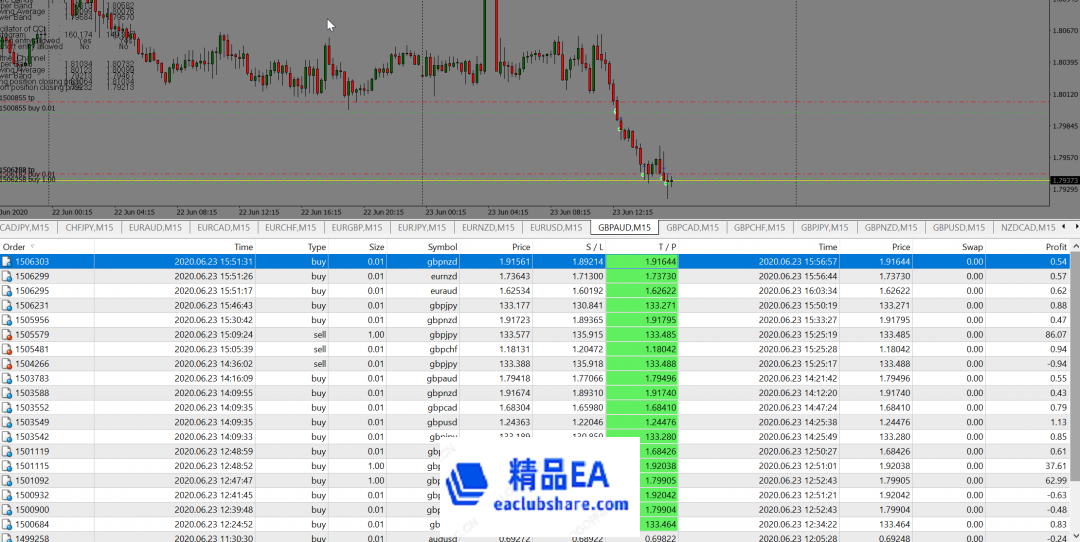Click the order icon beside 1506303

[x=7, y=262]
